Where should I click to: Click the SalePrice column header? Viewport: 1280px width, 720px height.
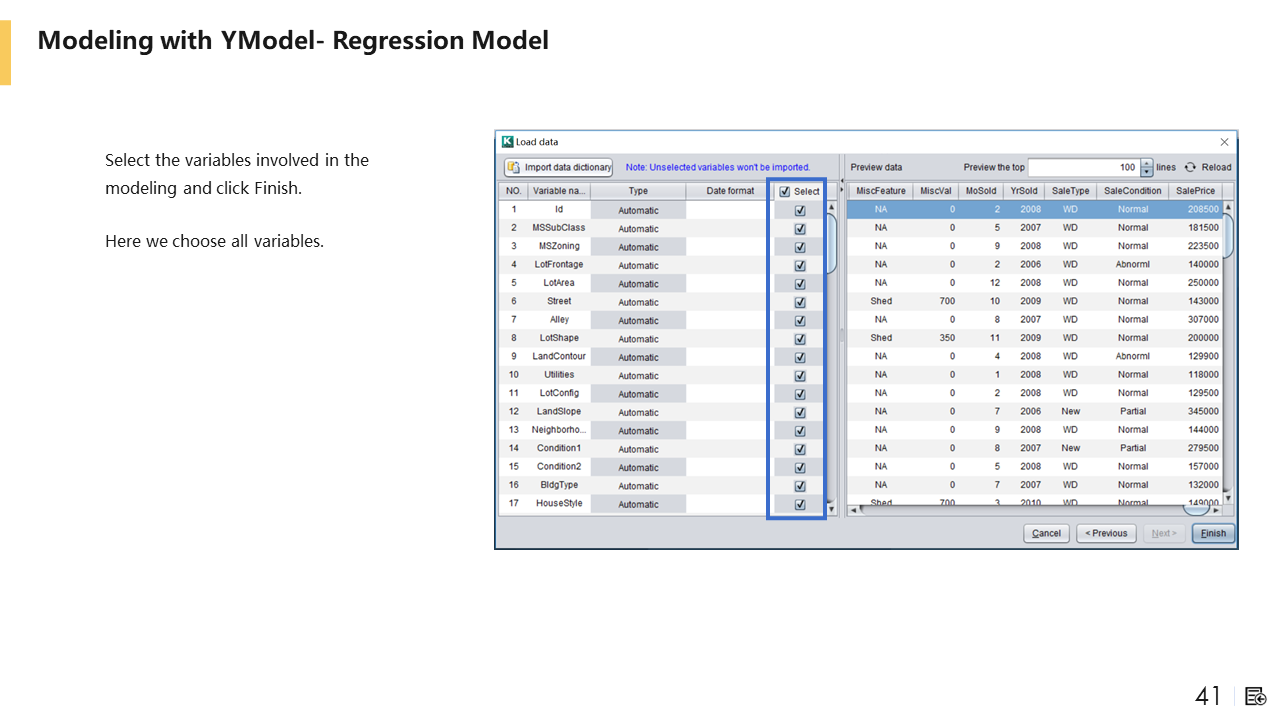tap(1195, 191)
